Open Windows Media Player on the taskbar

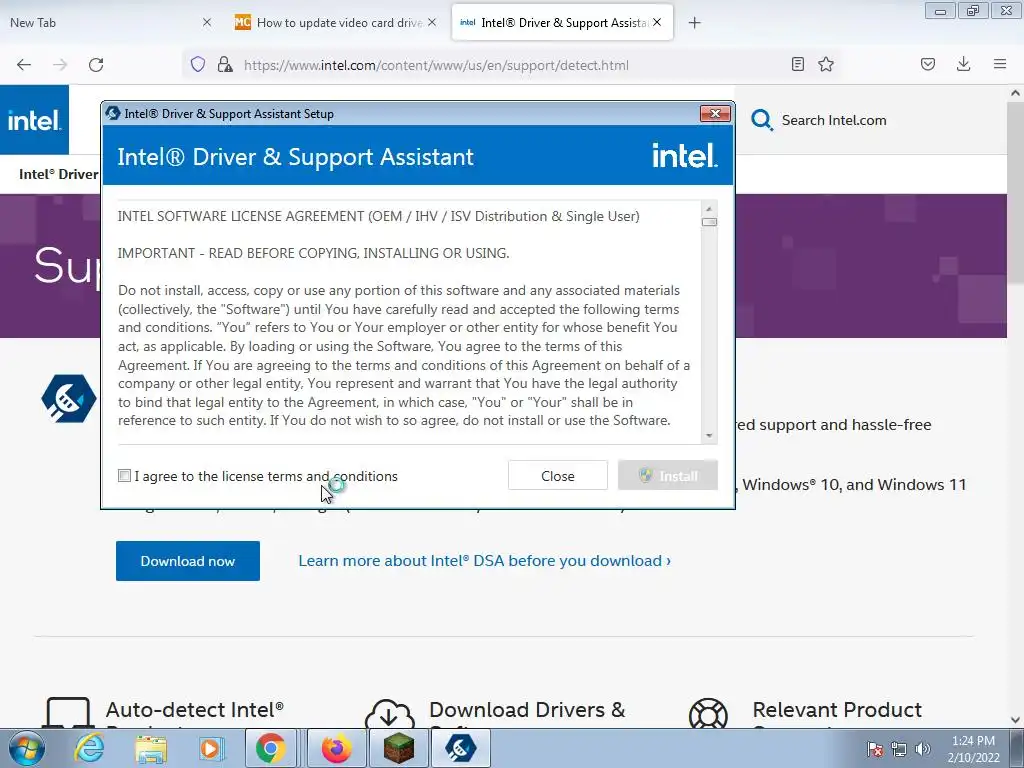tap(211, 749)
